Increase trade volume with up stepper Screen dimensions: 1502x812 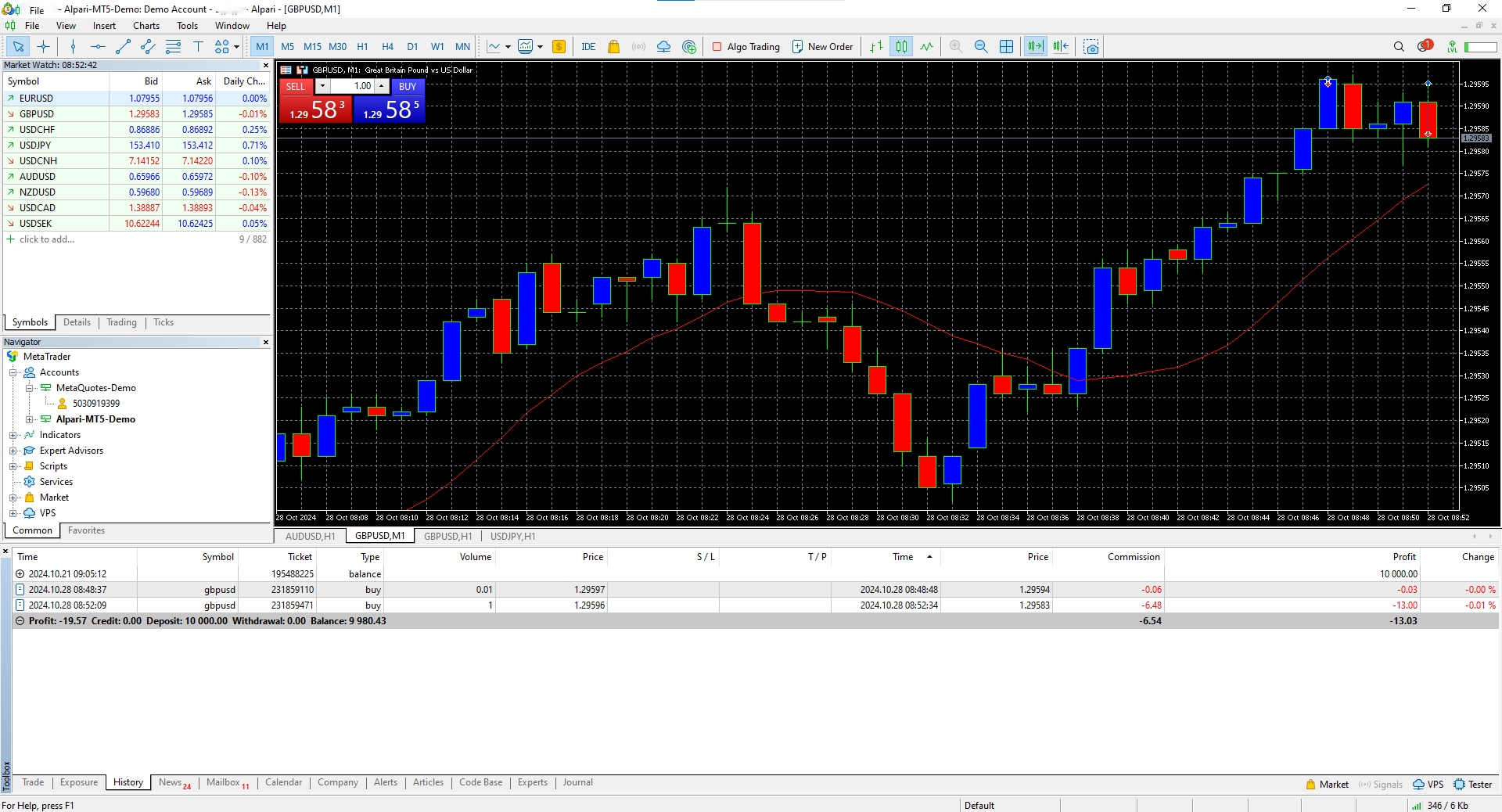pos(382,86)
